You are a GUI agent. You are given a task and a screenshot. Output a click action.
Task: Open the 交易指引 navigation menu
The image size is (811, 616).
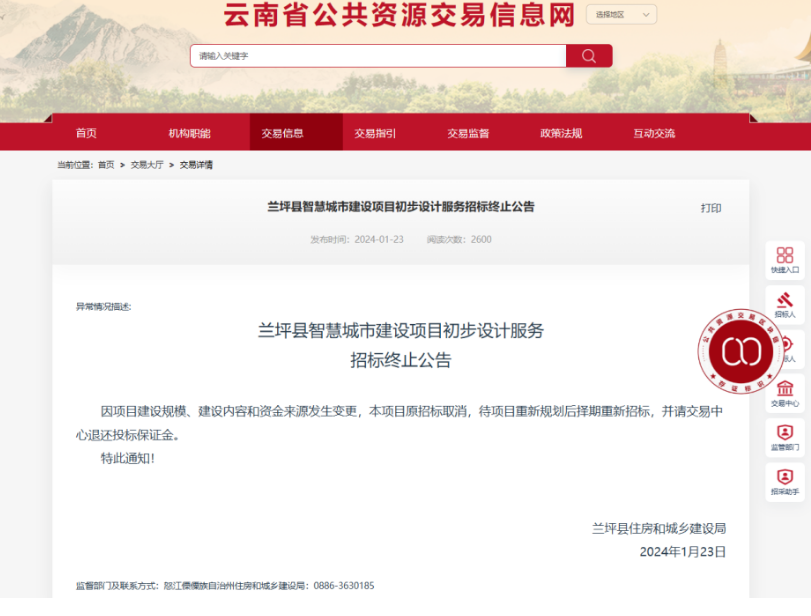click(x=375, y=133)
